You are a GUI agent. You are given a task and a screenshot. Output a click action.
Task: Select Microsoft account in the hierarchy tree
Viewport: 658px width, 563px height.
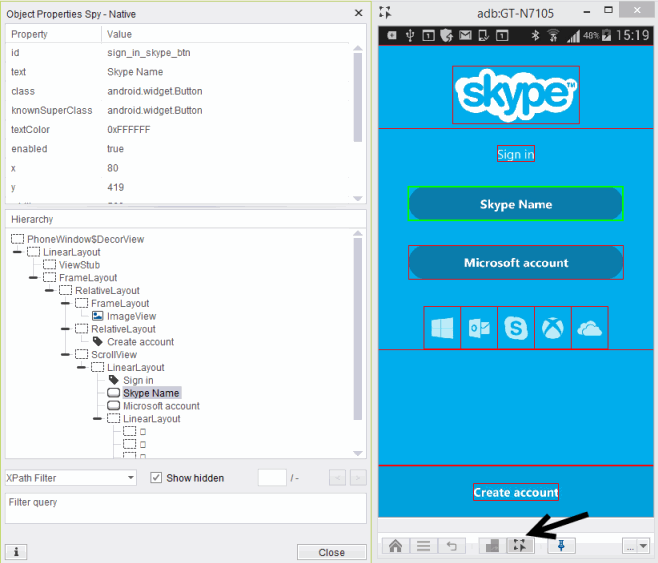tap(160, 406)
